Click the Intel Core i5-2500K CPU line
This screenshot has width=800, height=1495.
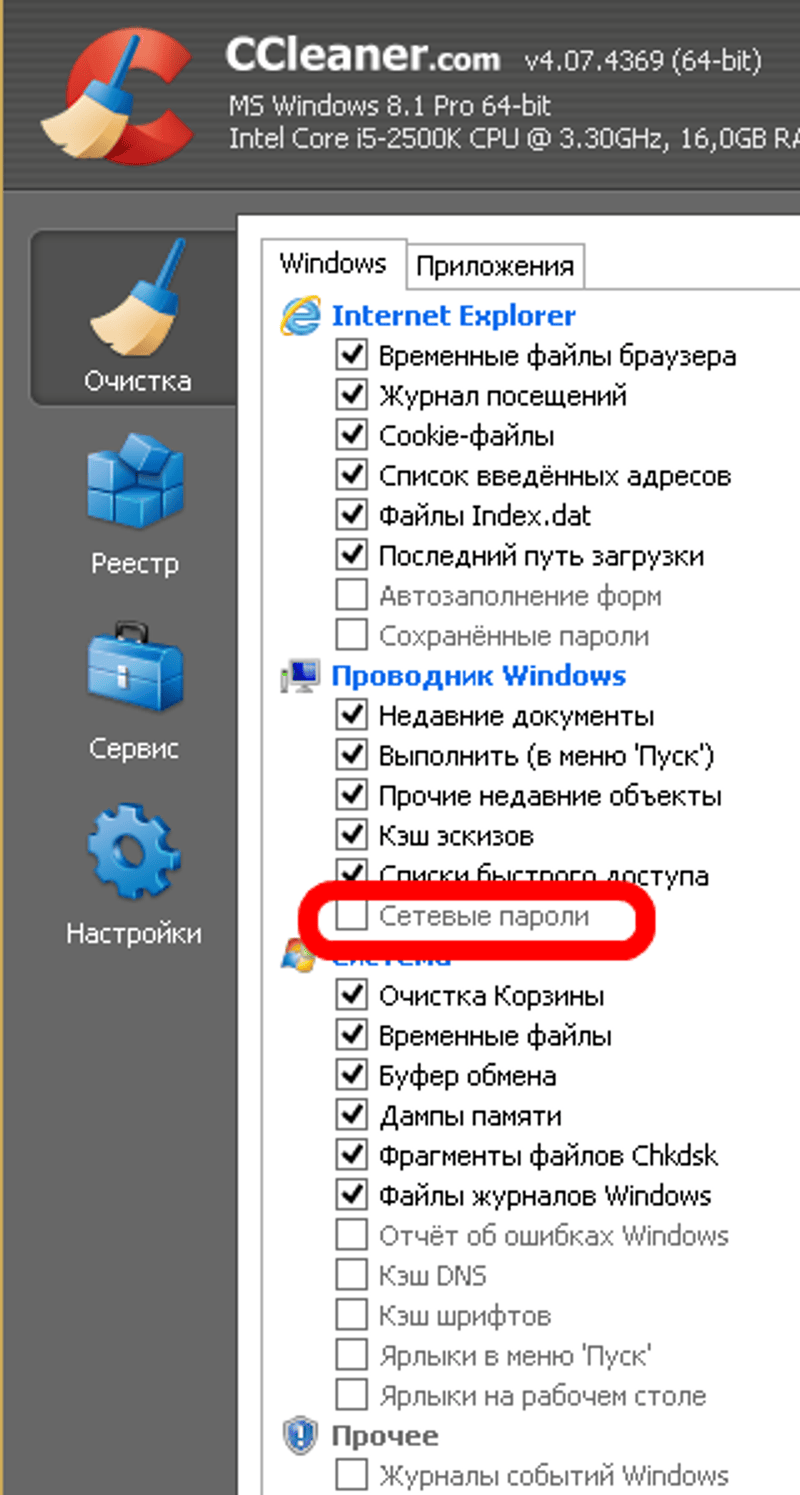coord(514,138)
